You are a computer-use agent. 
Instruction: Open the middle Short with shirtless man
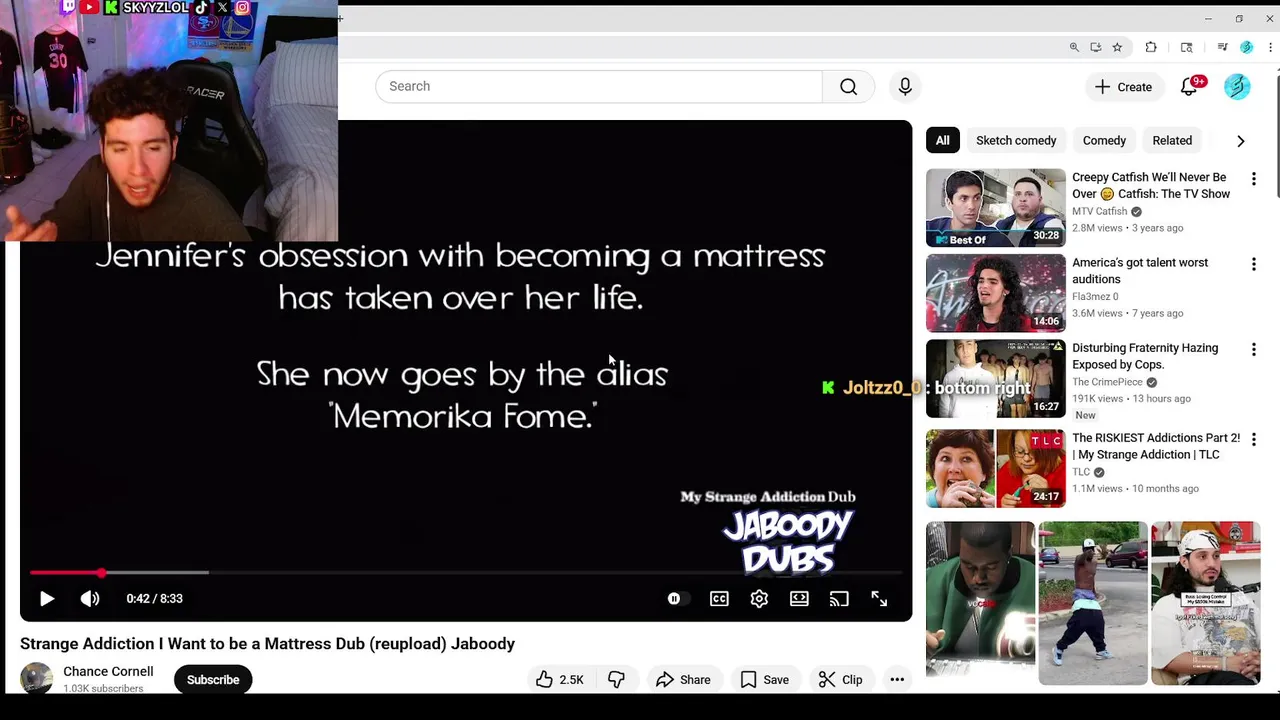click(1093, 603)
